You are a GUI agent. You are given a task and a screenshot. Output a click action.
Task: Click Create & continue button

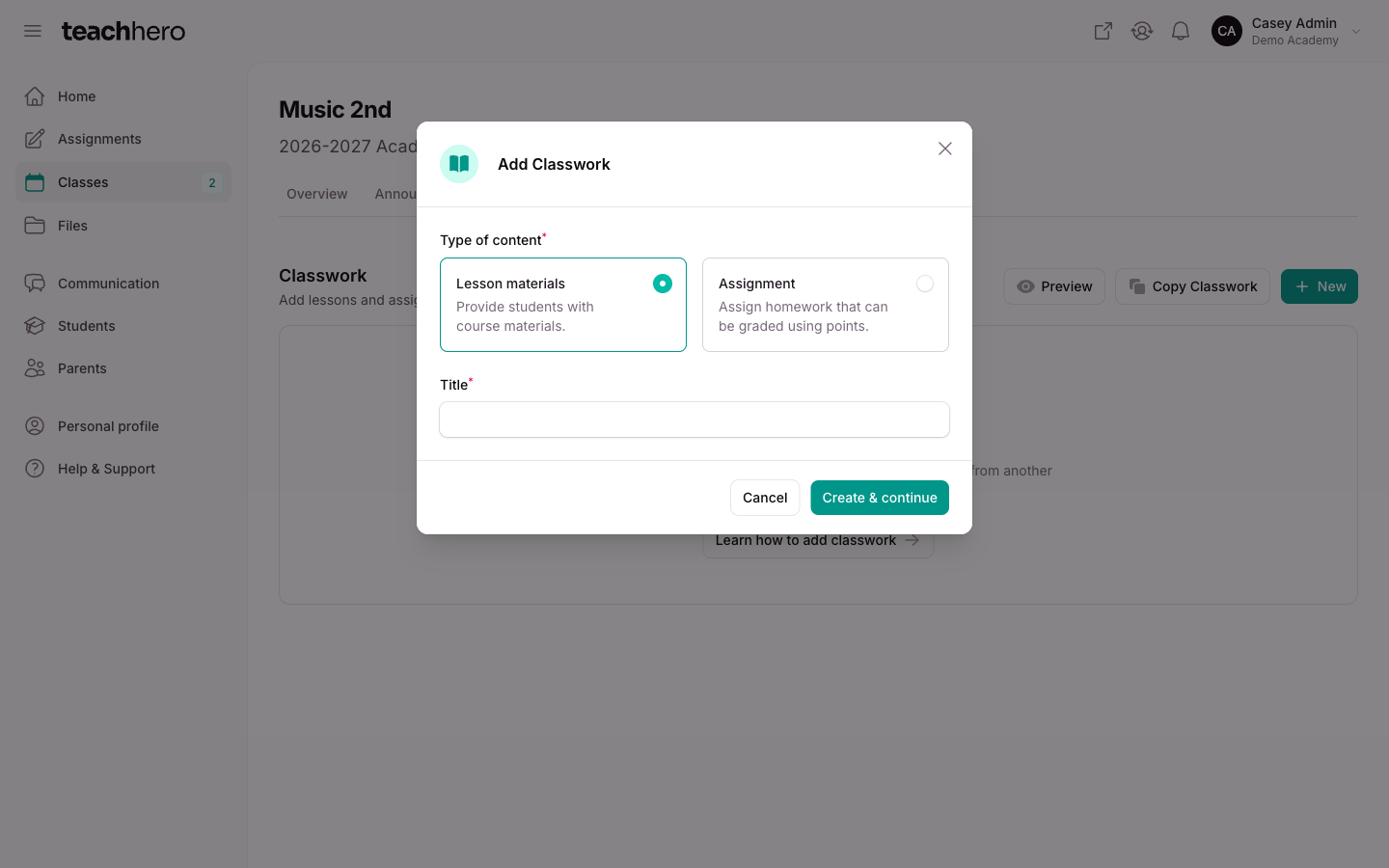(x=880, y=498)
